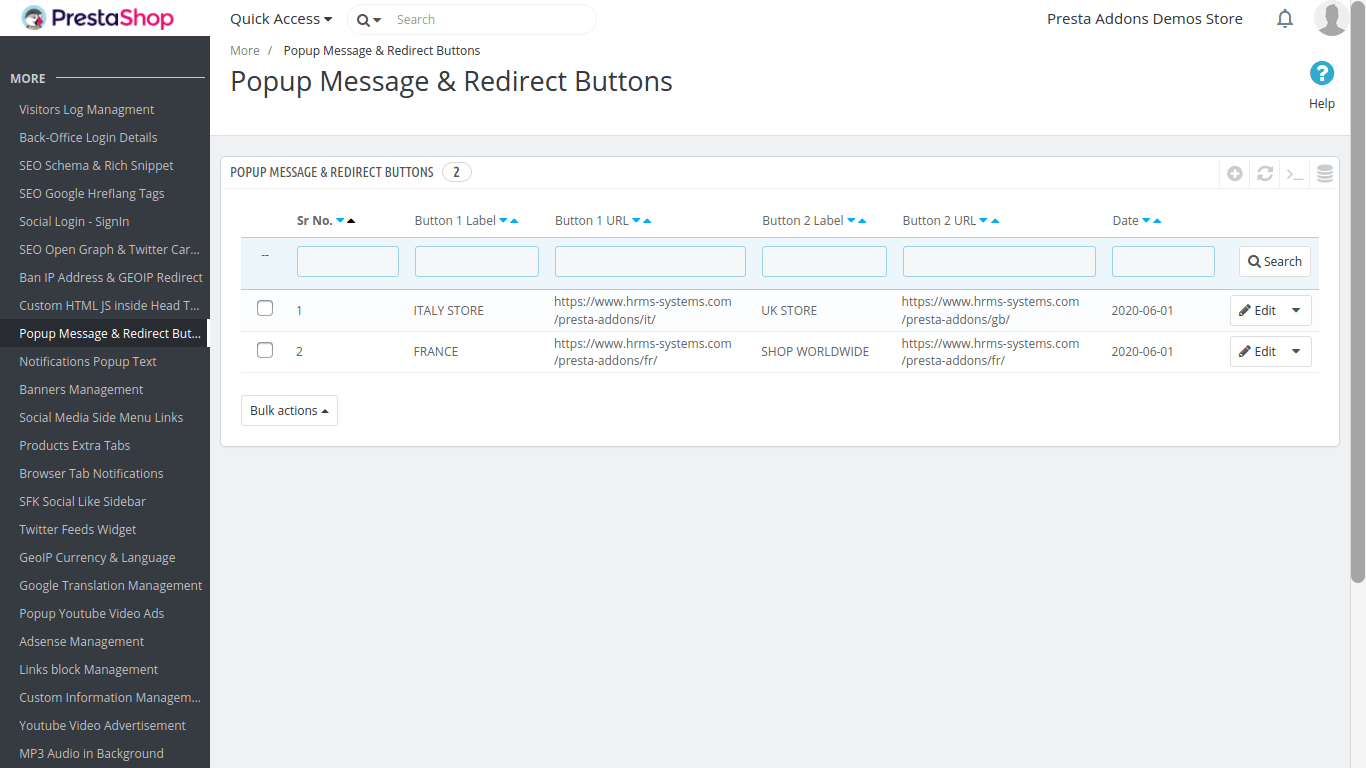Open the notifications bell

pyautogui.click(x=1285, y=19)
